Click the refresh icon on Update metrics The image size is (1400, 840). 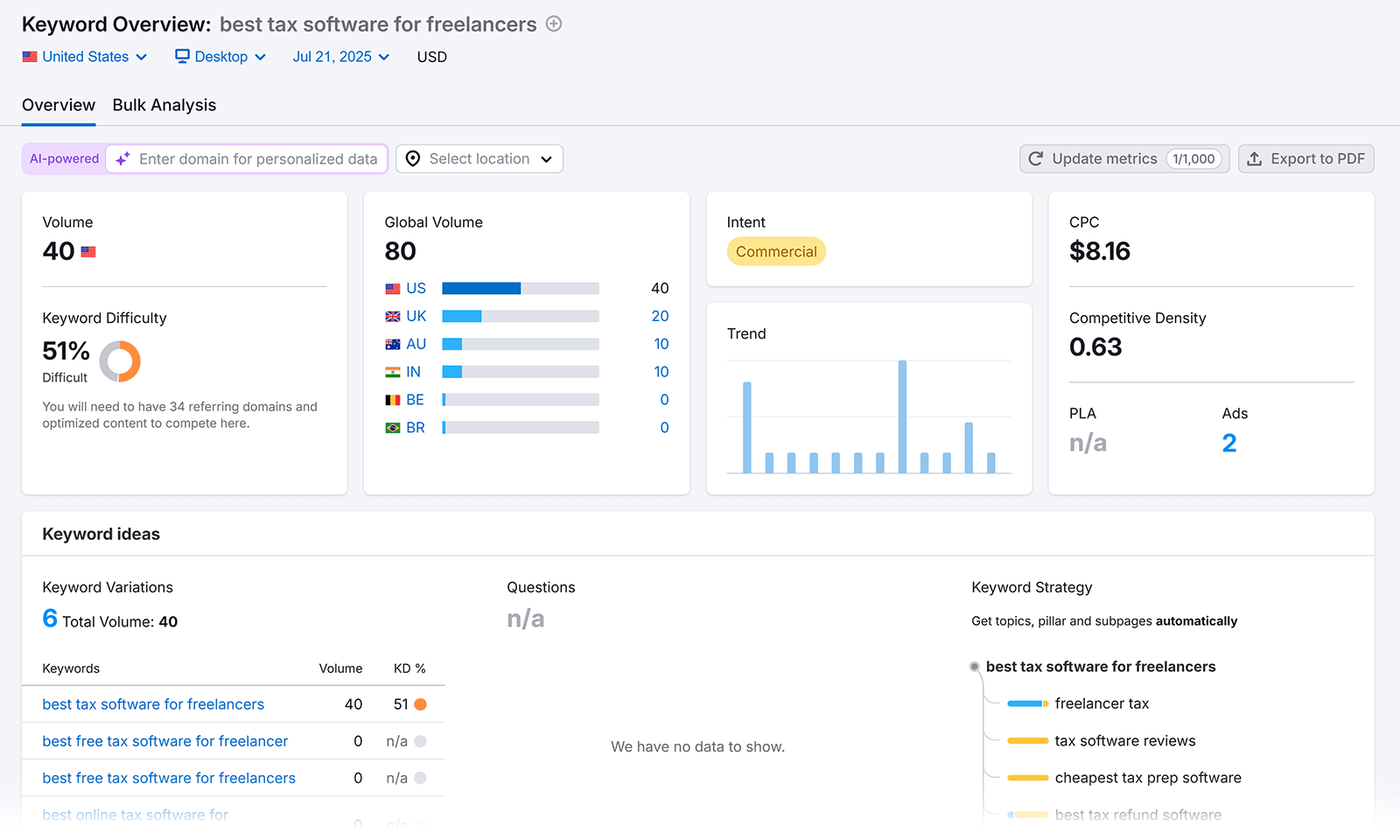1036,158
